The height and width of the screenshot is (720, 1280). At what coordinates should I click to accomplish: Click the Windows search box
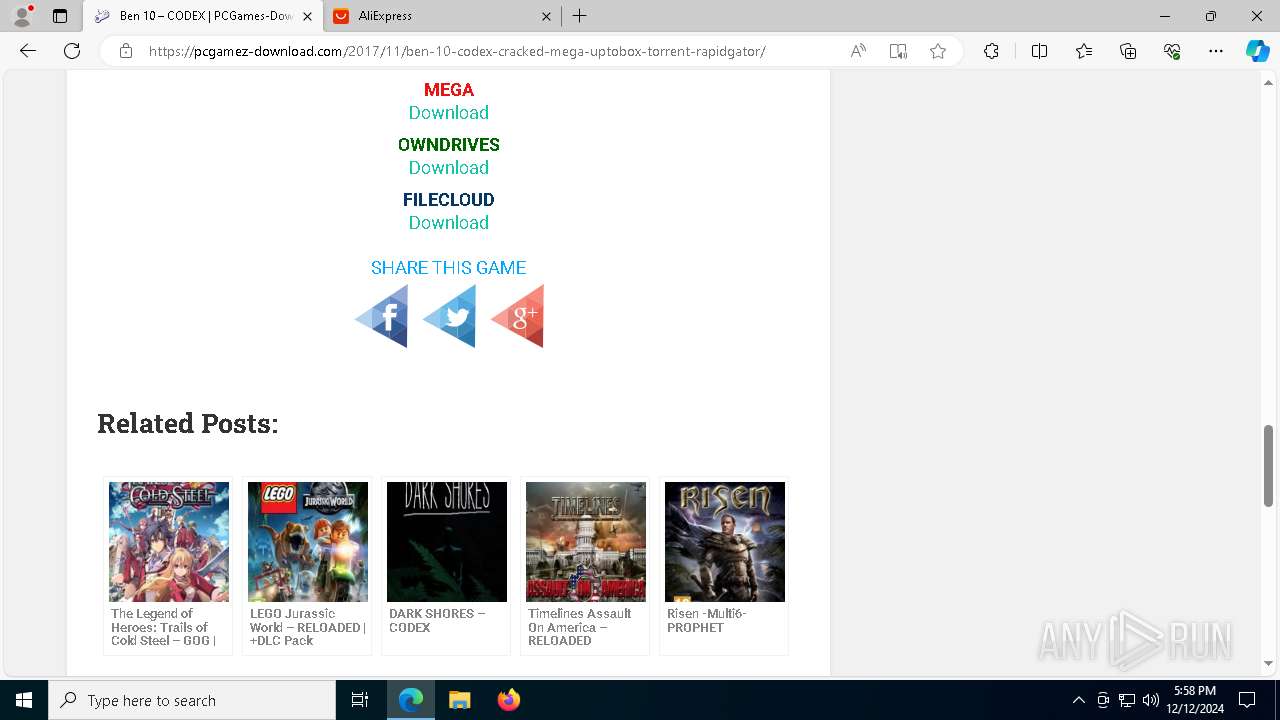(x=192, y=700)
